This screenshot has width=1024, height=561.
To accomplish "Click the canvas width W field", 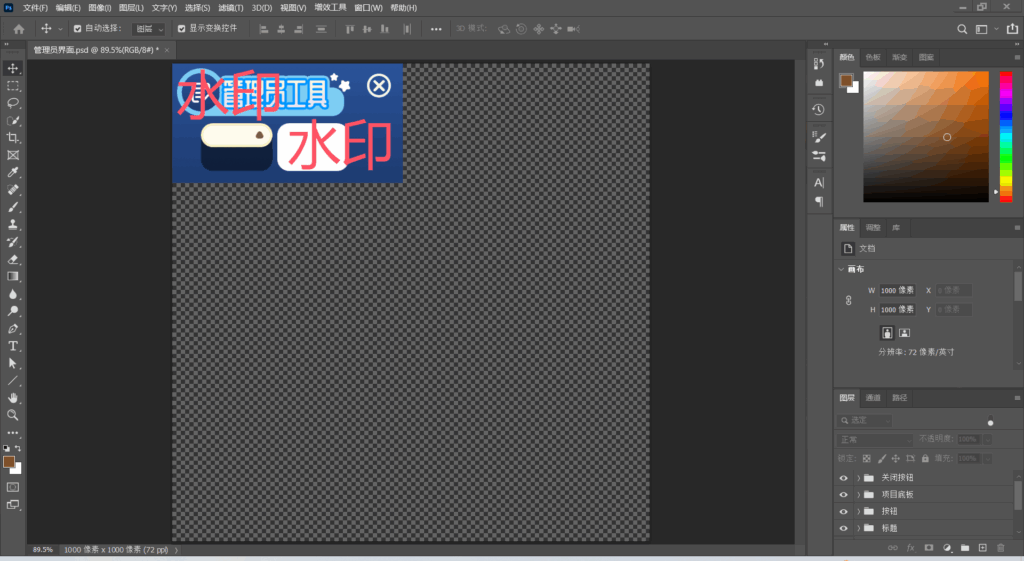I will pyautogui.click(x=889, y=290).
